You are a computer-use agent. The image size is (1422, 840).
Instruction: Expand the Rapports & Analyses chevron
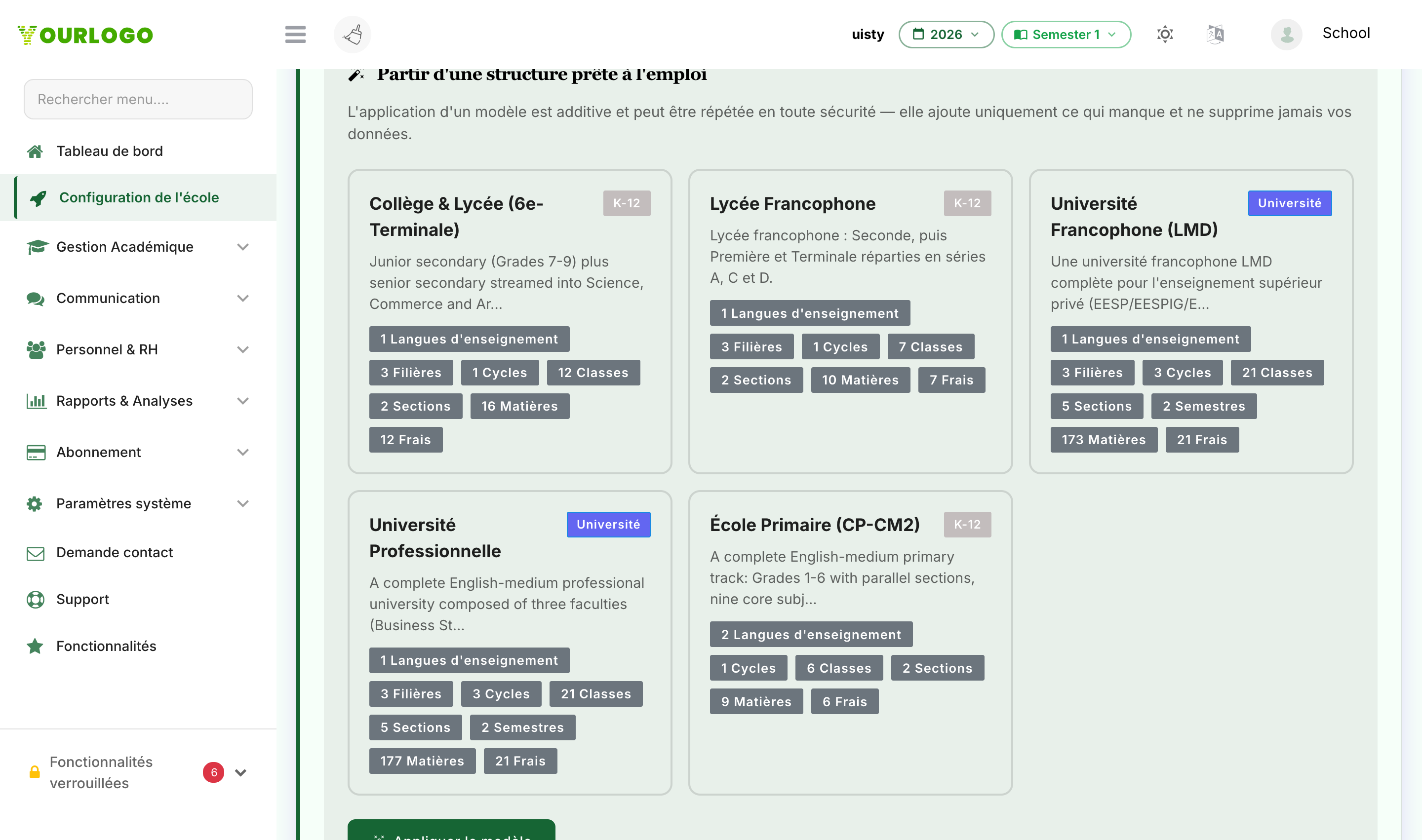click(243, 401)
